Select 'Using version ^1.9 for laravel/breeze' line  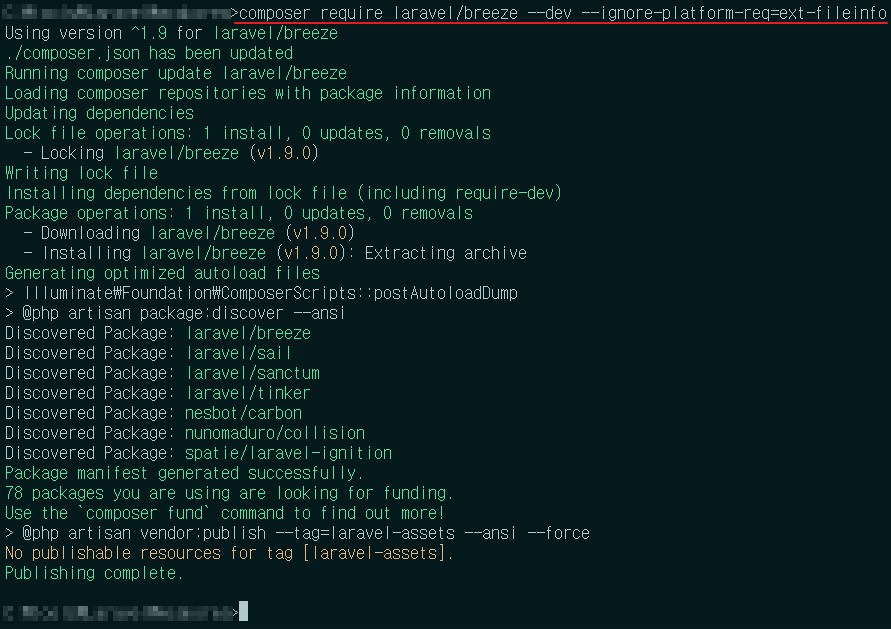[171, 33]
